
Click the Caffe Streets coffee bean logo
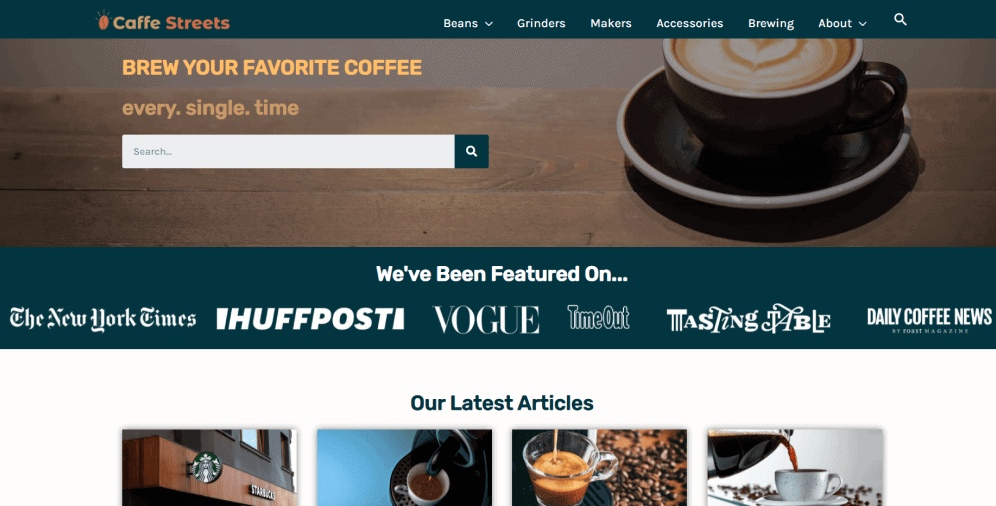point(103,21)
